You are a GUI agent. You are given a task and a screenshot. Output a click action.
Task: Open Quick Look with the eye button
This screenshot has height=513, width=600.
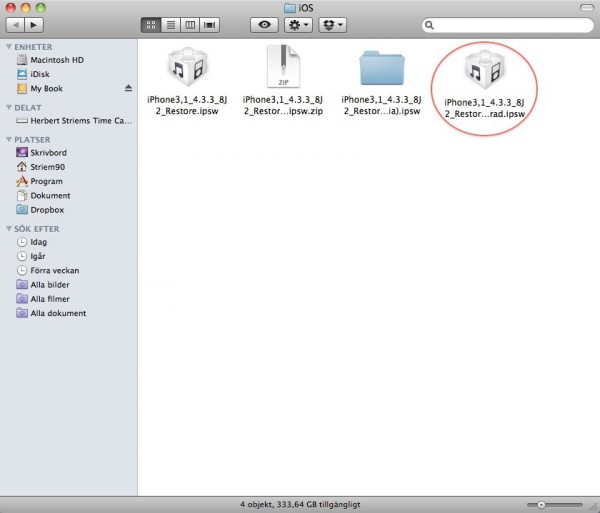(x=264, y=25)
